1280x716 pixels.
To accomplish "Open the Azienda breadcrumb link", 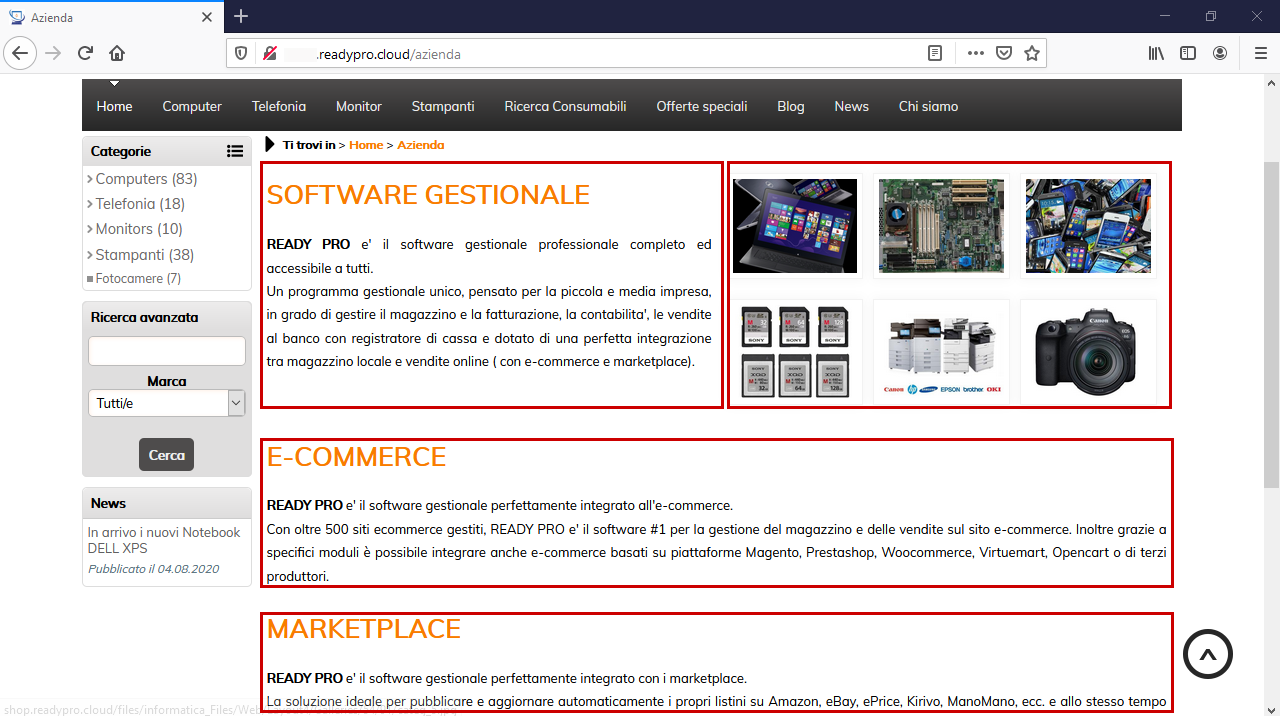I will tap(421, 145).
